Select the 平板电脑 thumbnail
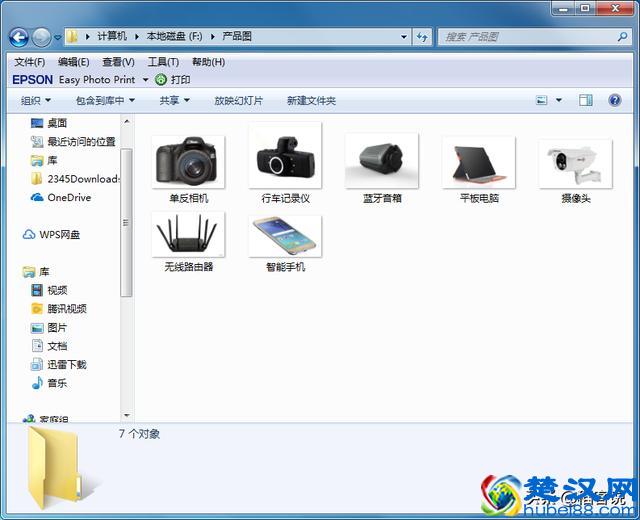Image resolution: width=640 pixels, height=520 pixels. pyautogui.click(x=479, y=162)
